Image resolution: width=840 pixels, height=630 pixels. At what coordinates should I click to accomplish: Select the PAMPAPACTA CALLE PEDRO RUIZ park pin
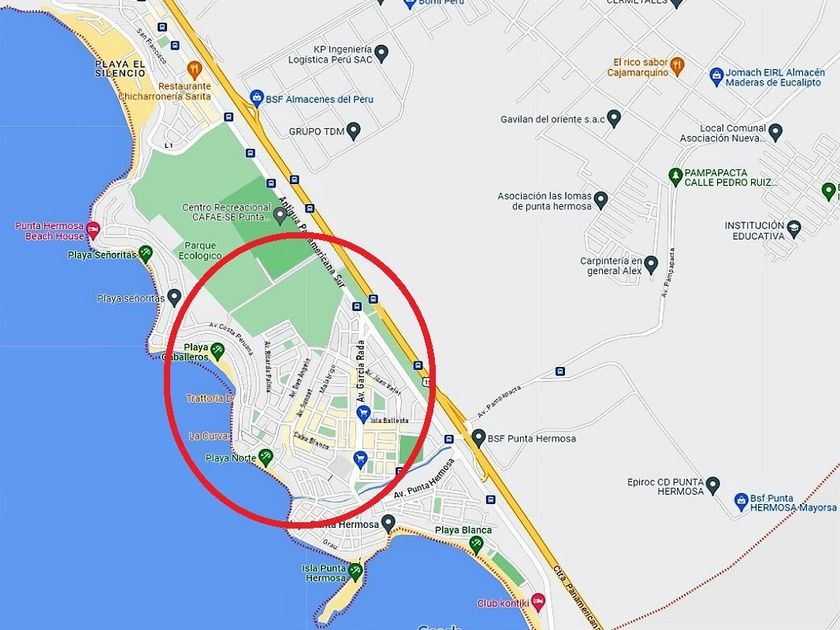(676, 176)
